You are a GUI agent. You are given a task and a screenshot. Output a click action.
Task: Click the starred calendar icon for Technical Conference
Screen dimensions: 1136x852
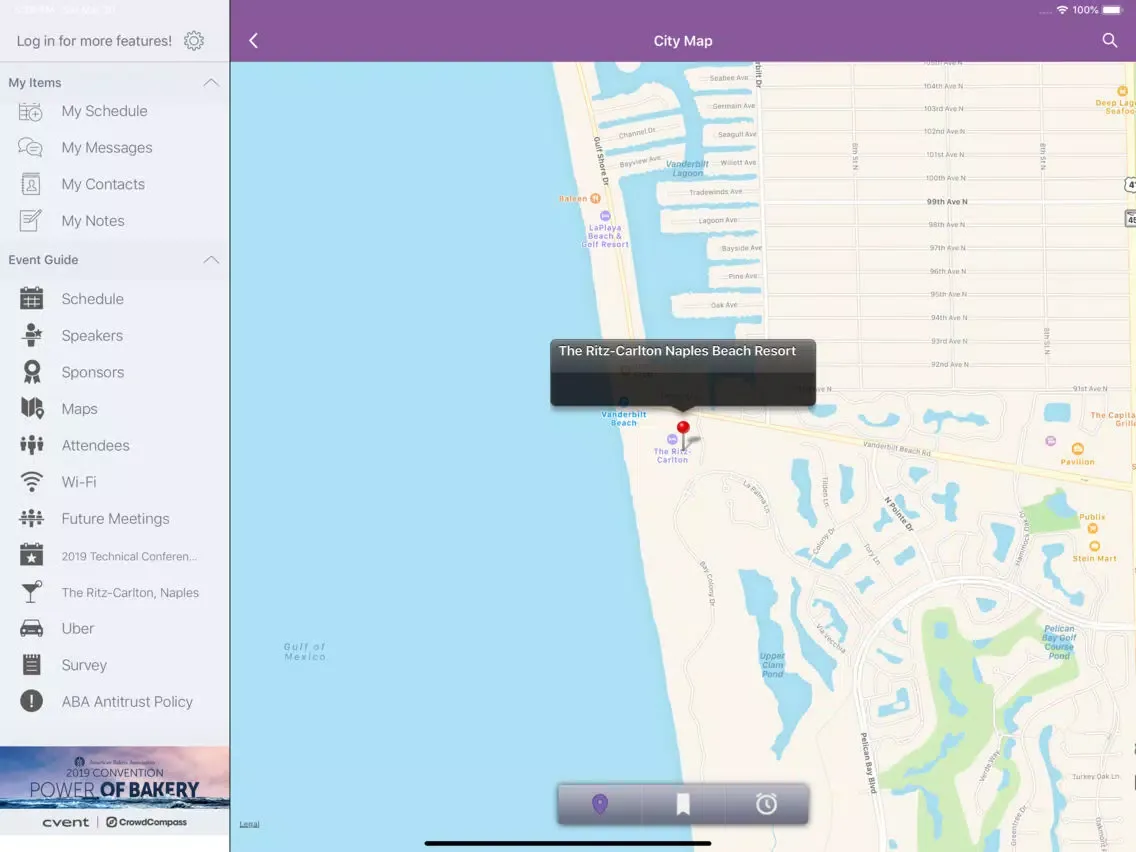click(32, 555)
